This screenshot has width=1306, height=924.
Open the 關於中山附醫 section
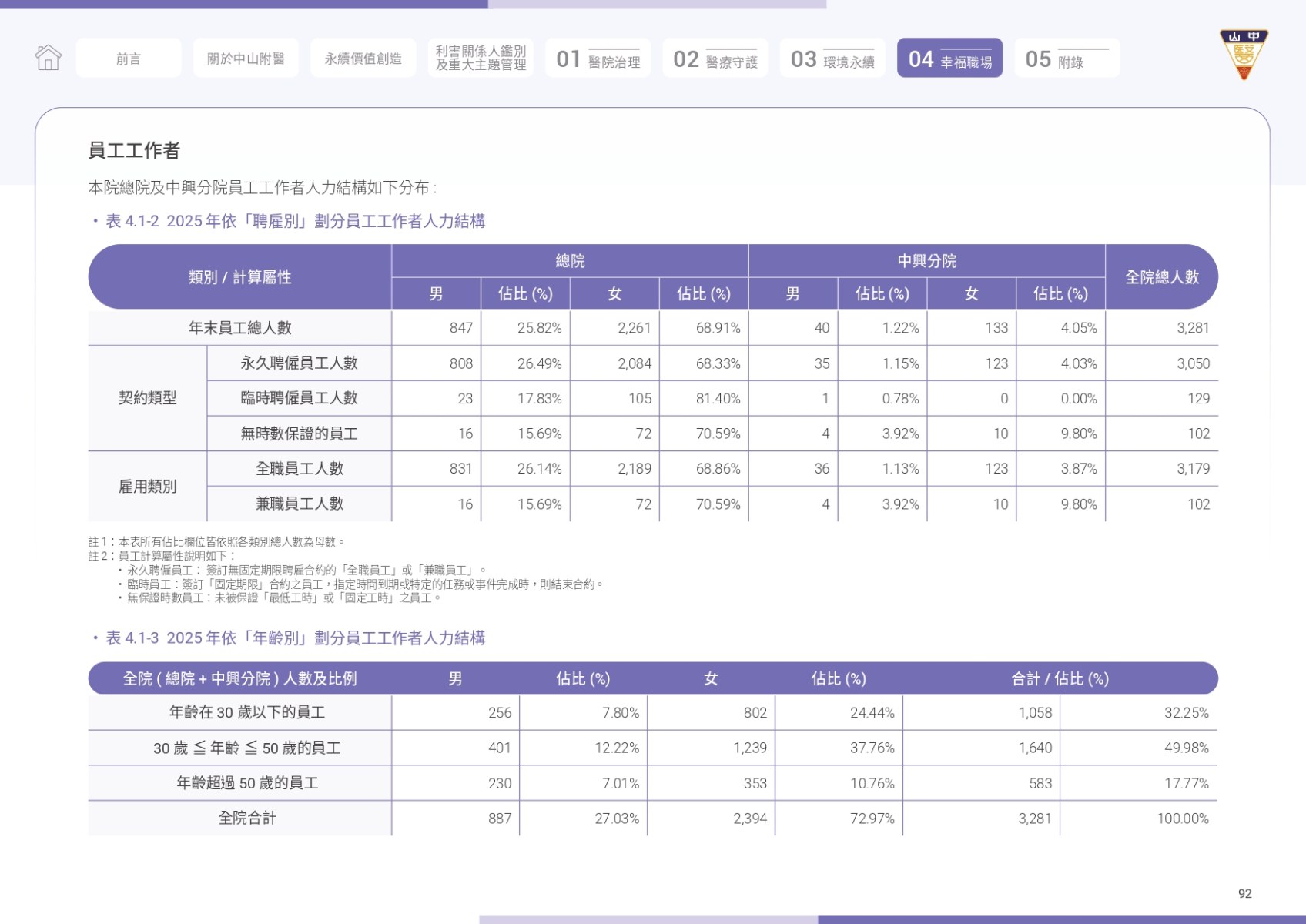[x=246, y=58]
